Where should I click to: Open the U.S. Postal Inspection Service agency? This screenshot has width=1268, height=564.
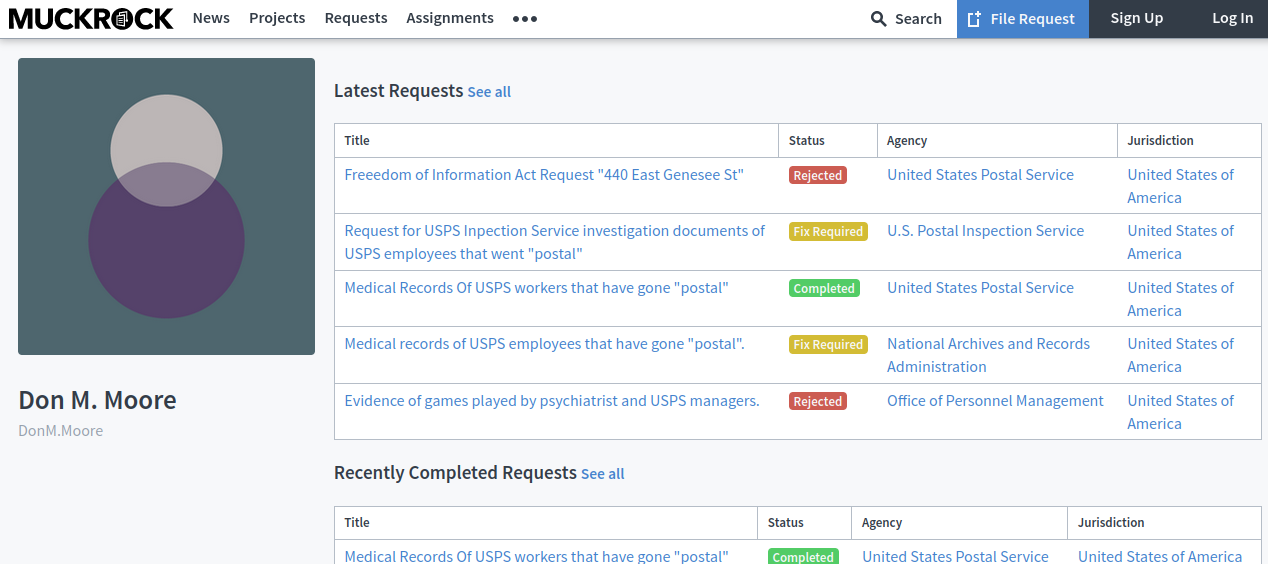coord(985,231)
